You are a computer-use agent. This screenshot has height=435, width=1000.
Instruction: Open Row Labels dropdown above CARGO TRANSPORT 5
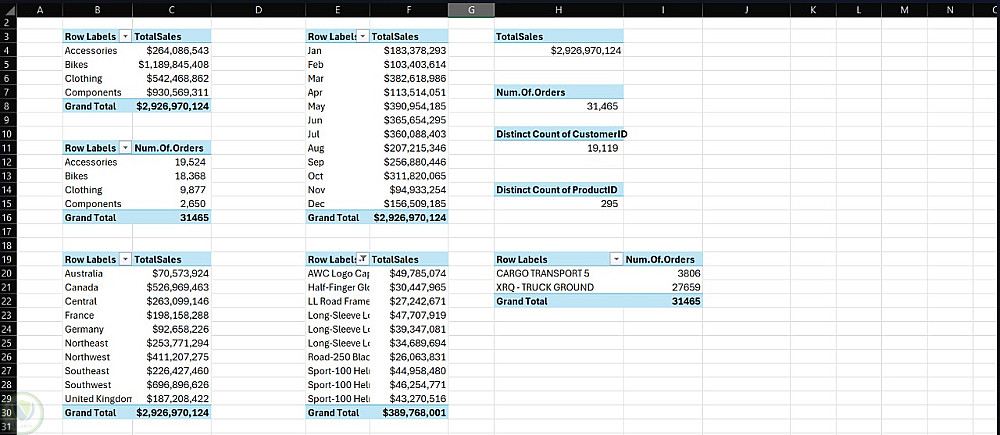coord(615,259)
